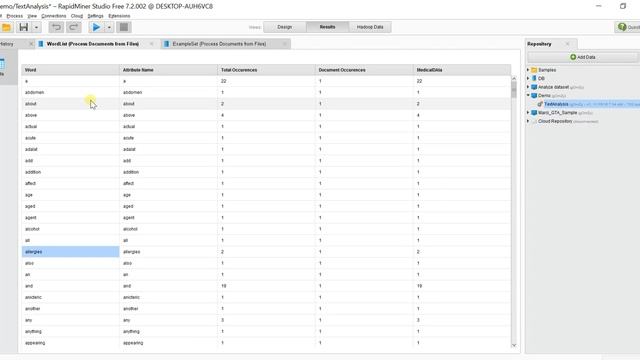Expand the Samples repository
The image size is (640, 360).
coord(528,70)
